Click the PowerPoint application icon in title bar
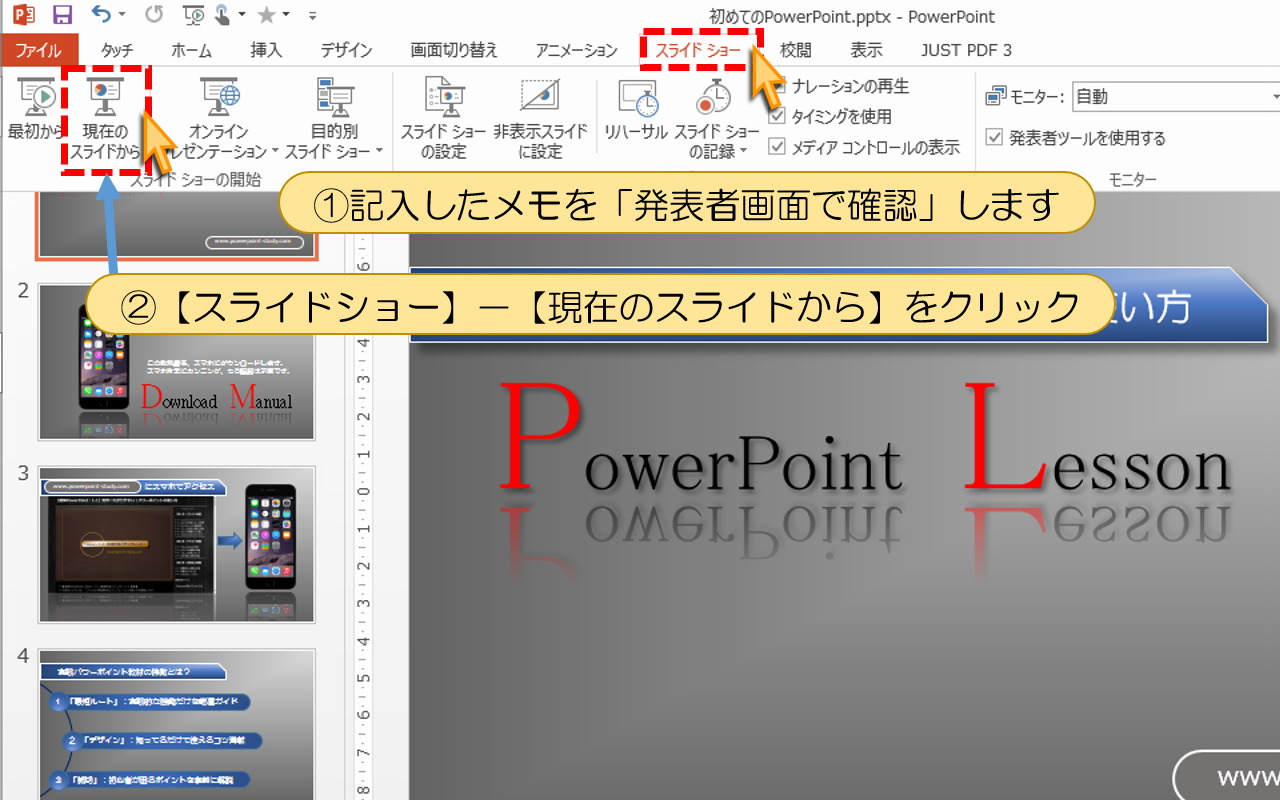1280x800 pixels. (x=23, y=15)
